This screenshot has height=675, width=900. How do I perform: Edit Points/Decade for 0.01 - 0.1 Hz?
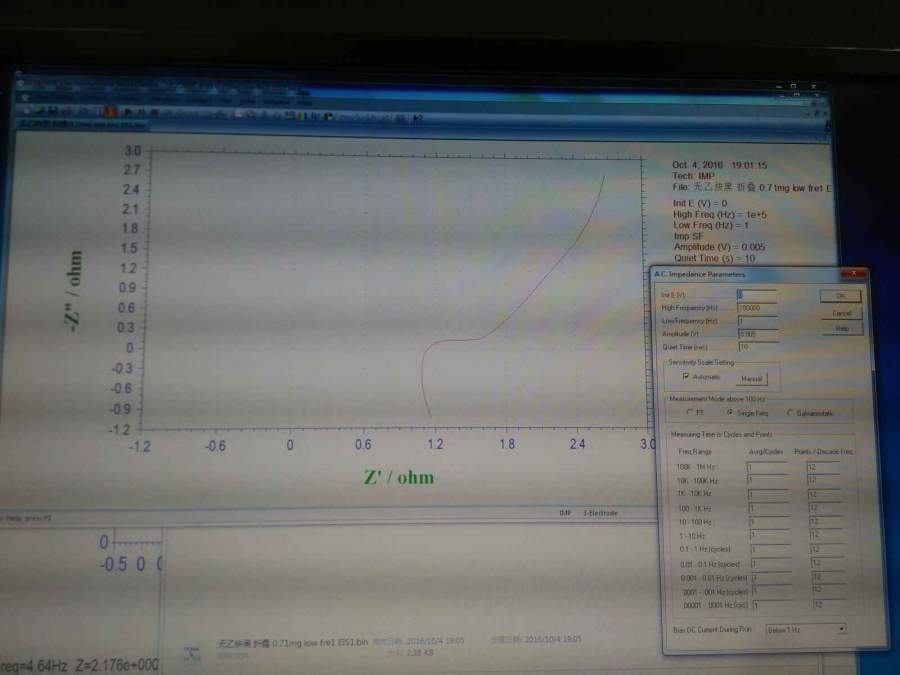point(828,564)
